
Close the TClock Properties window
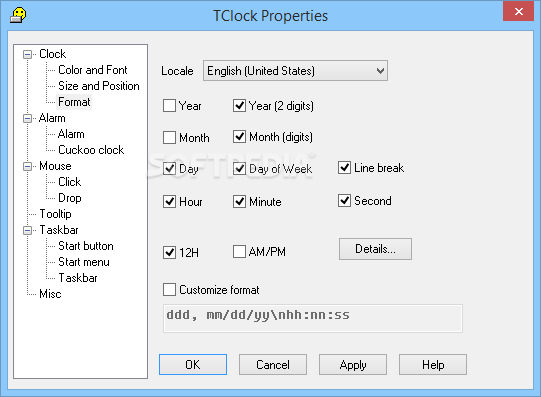(518, 11)
